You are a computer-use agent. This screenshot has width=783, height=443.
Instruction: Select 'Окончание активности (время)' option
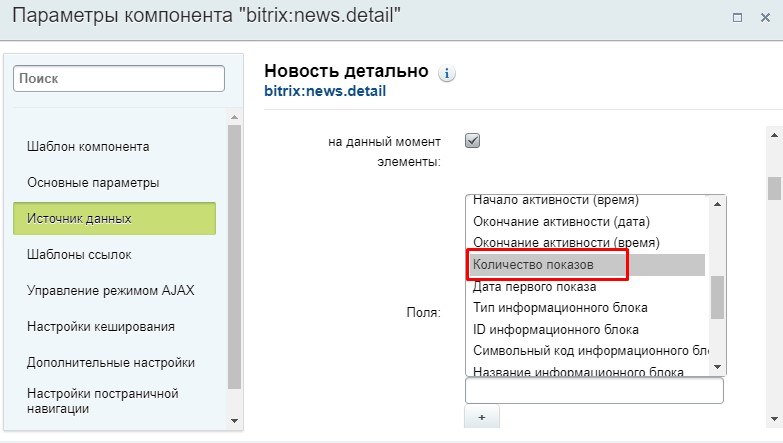coord(586,243)
